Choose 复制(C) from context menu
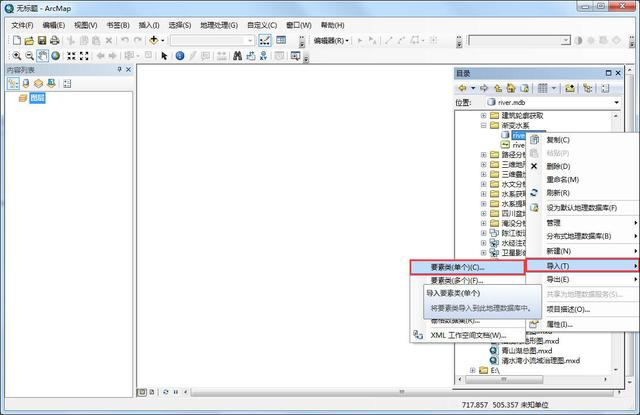Screen dimensions: 640x415 pos(582,140)
